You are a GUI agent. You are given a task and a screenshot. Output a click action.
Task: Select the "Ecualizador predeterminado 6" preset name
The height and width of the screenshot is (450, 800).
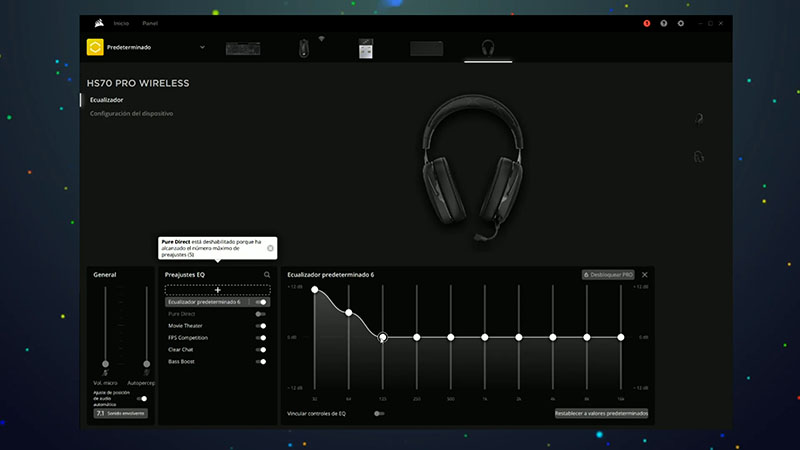click(x=204, y=302)
